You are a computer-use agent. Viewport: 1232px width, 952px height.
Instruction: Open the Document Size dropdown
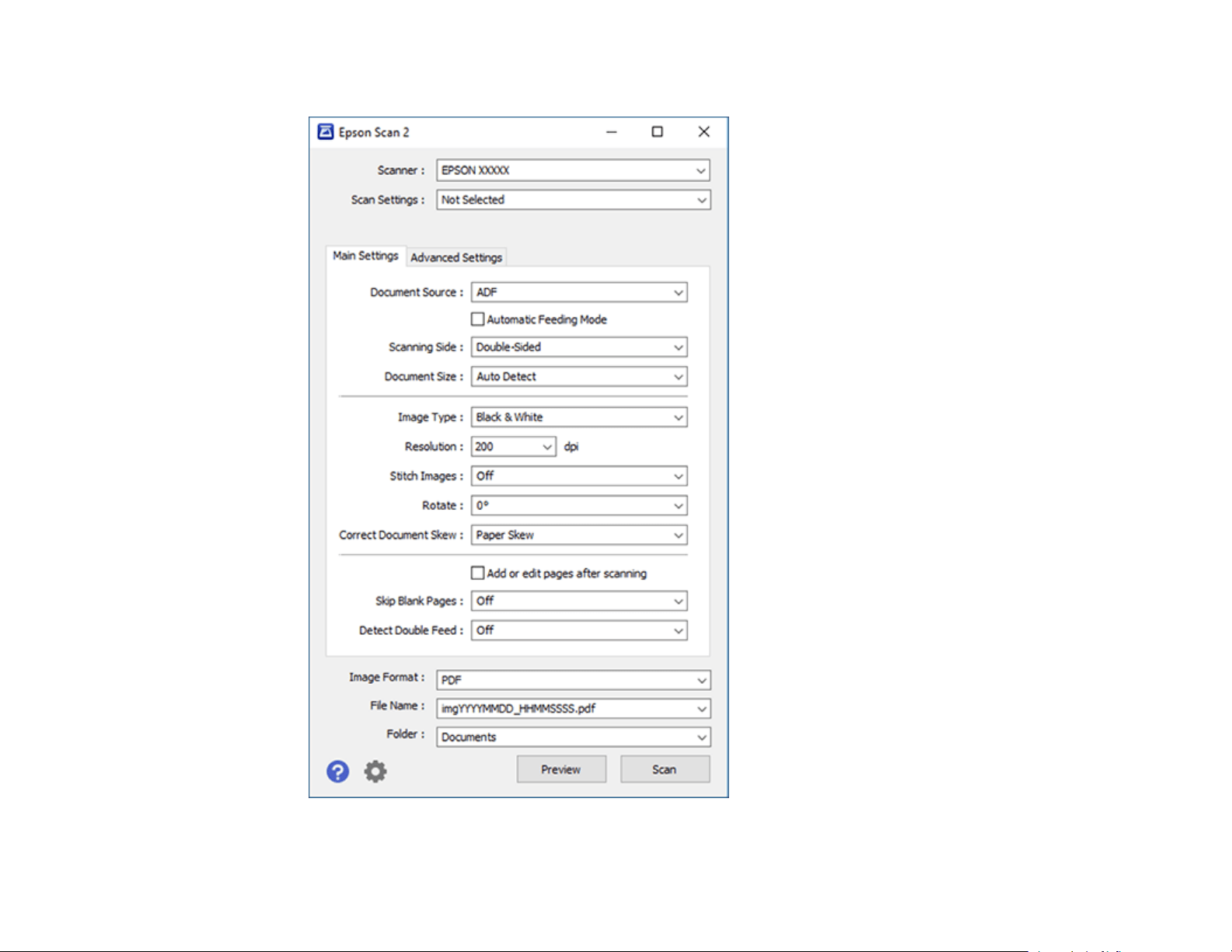click(579, 377)
